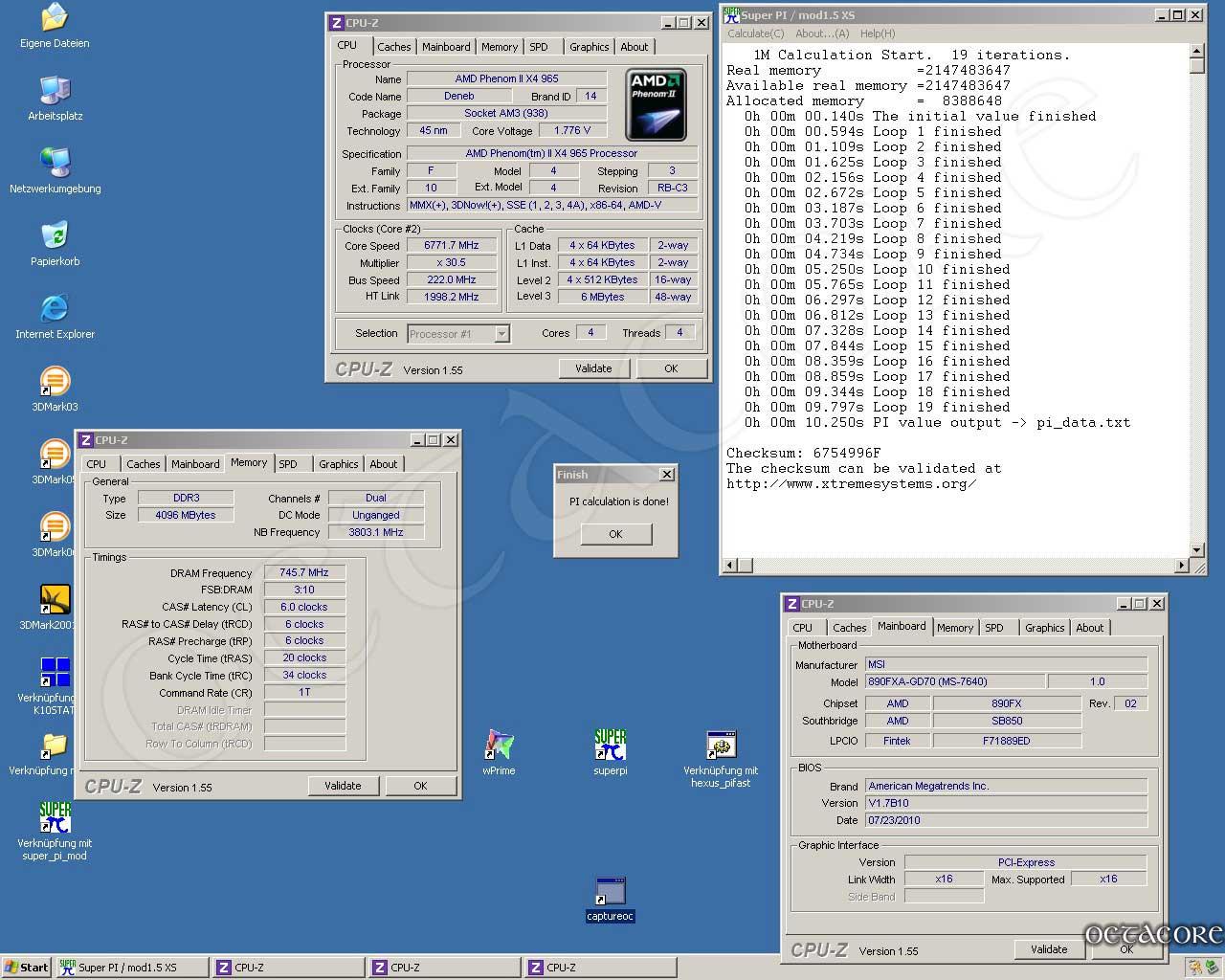
Task: Open the Help(H) menu in Super PI
Action: [878, 33]
